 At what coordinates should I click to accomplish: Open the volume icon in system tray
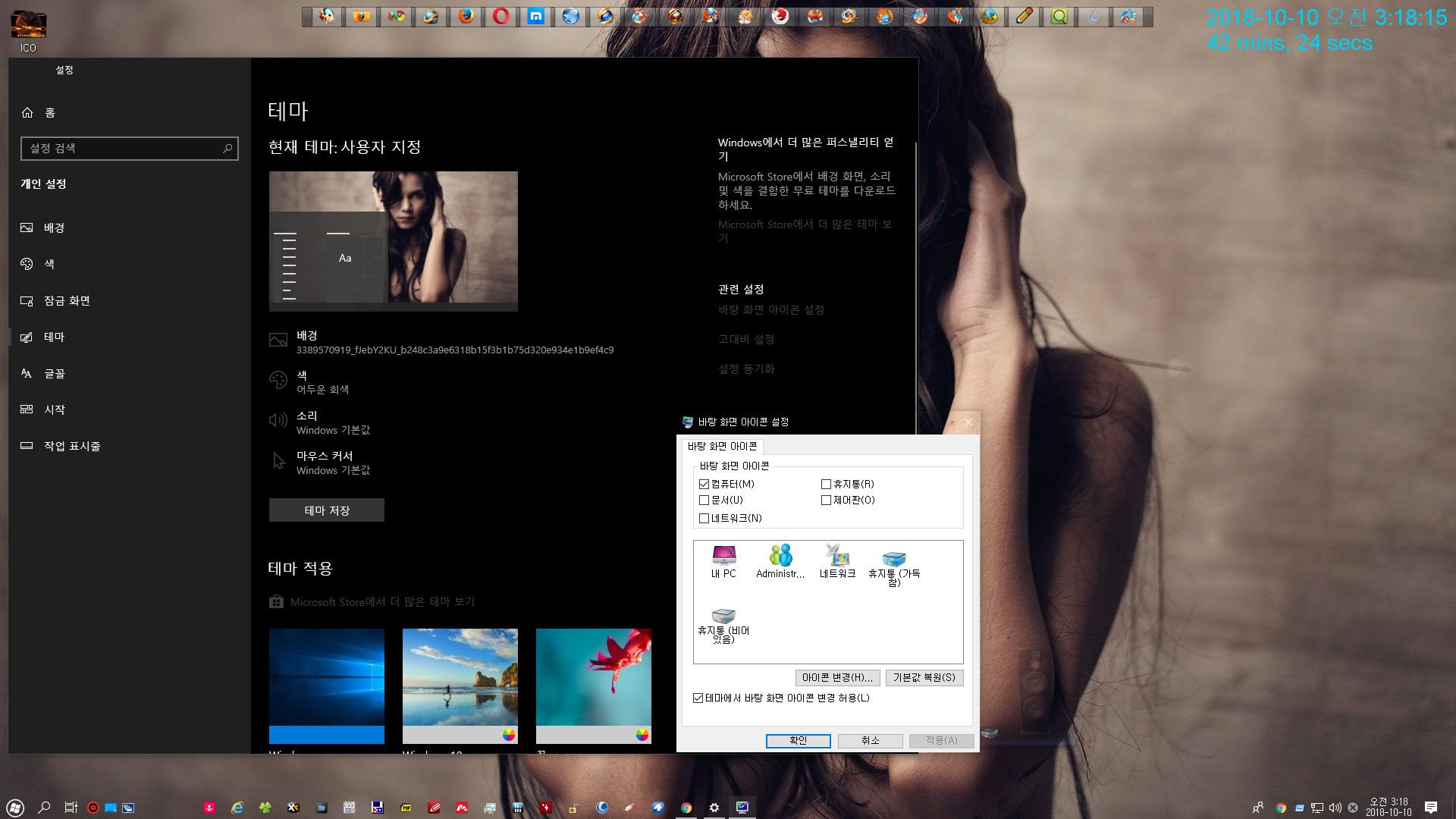pos(1335,808)
